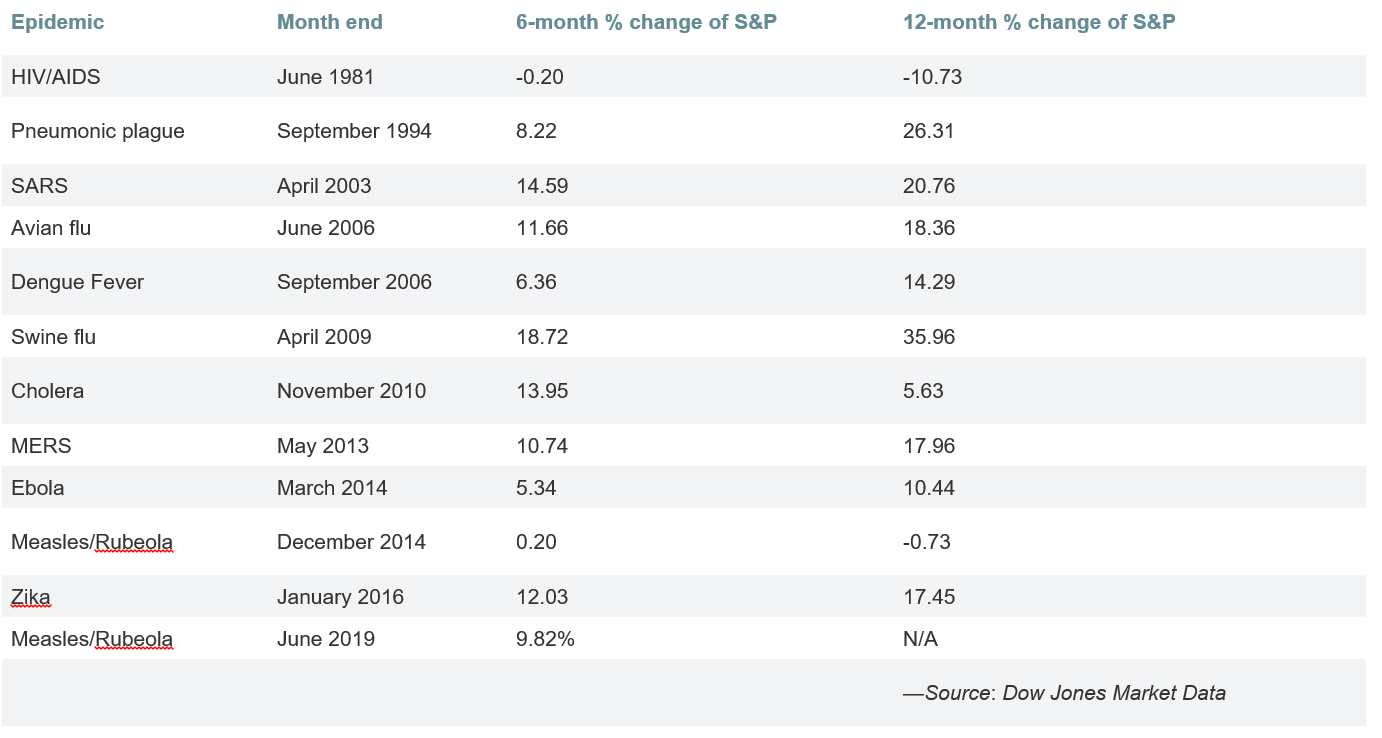
Task: Select the Cholera row label
Action: click(47, 391)
